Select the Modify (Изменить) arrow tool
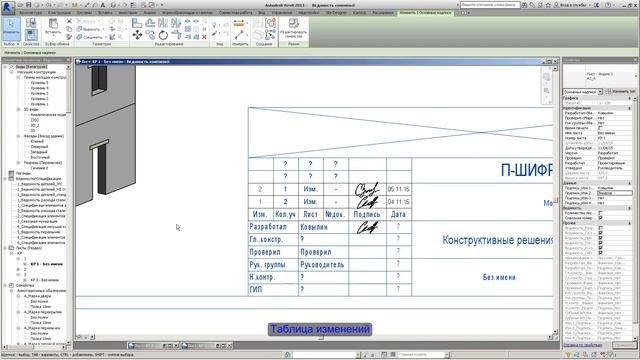The image size is (640, 360). (11, 28)
